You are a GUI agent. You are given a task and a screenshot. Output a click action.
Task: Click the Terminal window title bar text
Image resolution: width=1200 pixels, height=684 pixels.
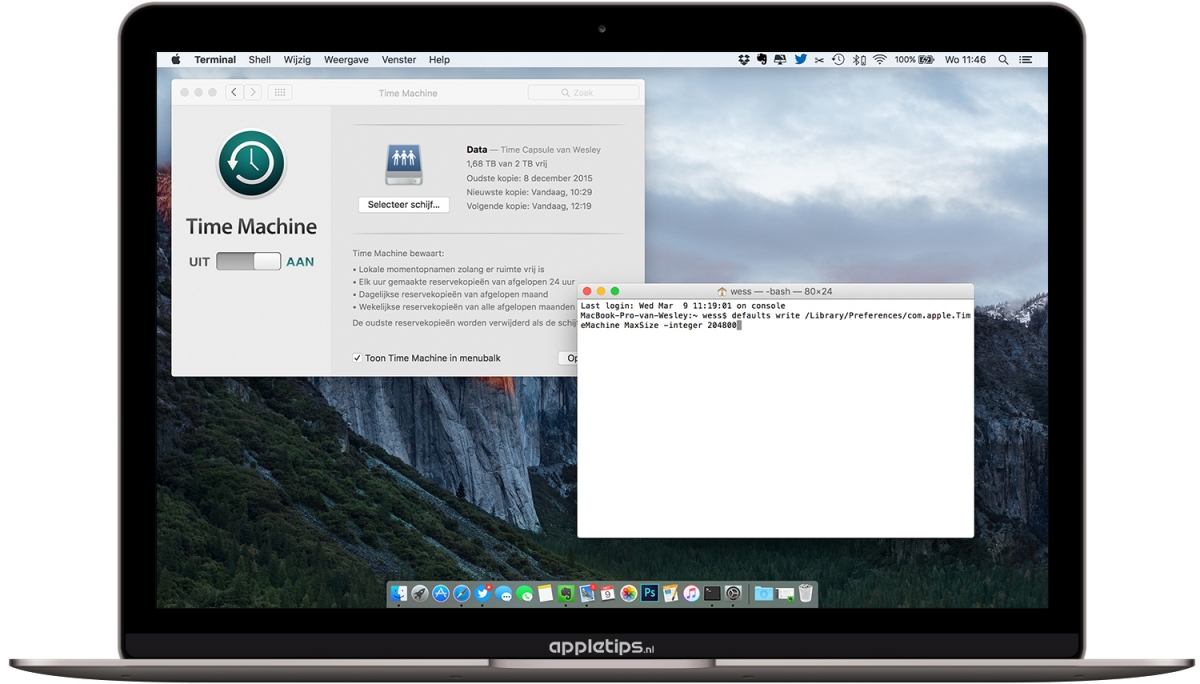point(775,291)
